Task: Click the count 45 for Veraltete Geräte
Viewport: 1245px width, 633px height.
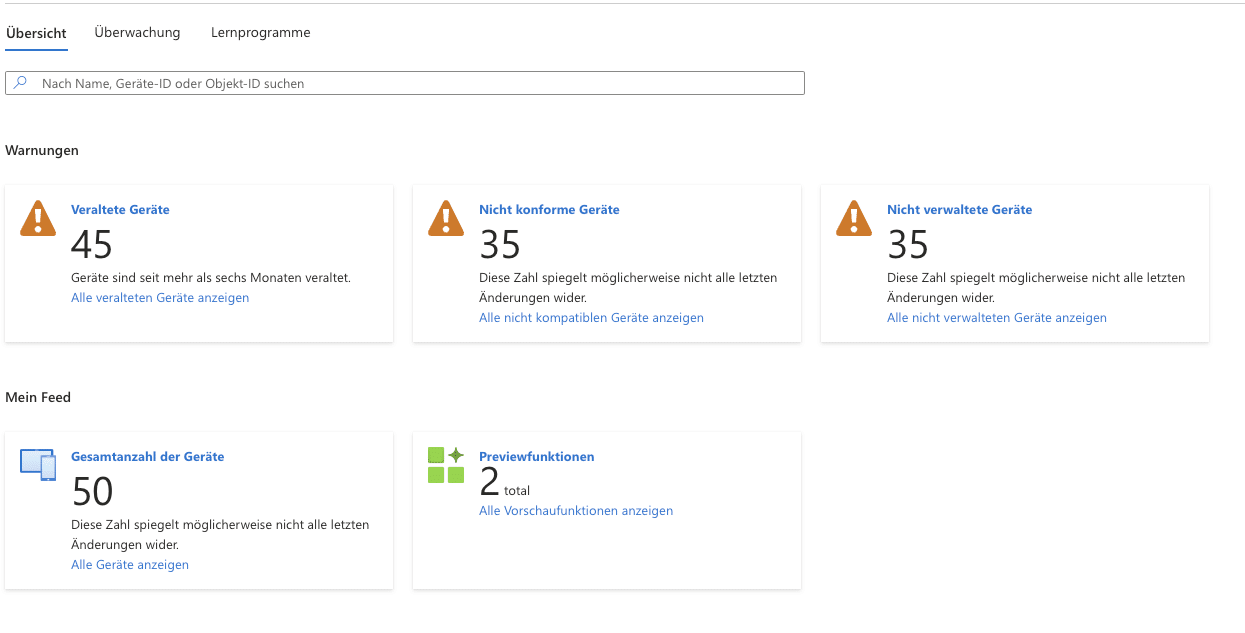Action: pyautogui.click(x=92, y=245)
